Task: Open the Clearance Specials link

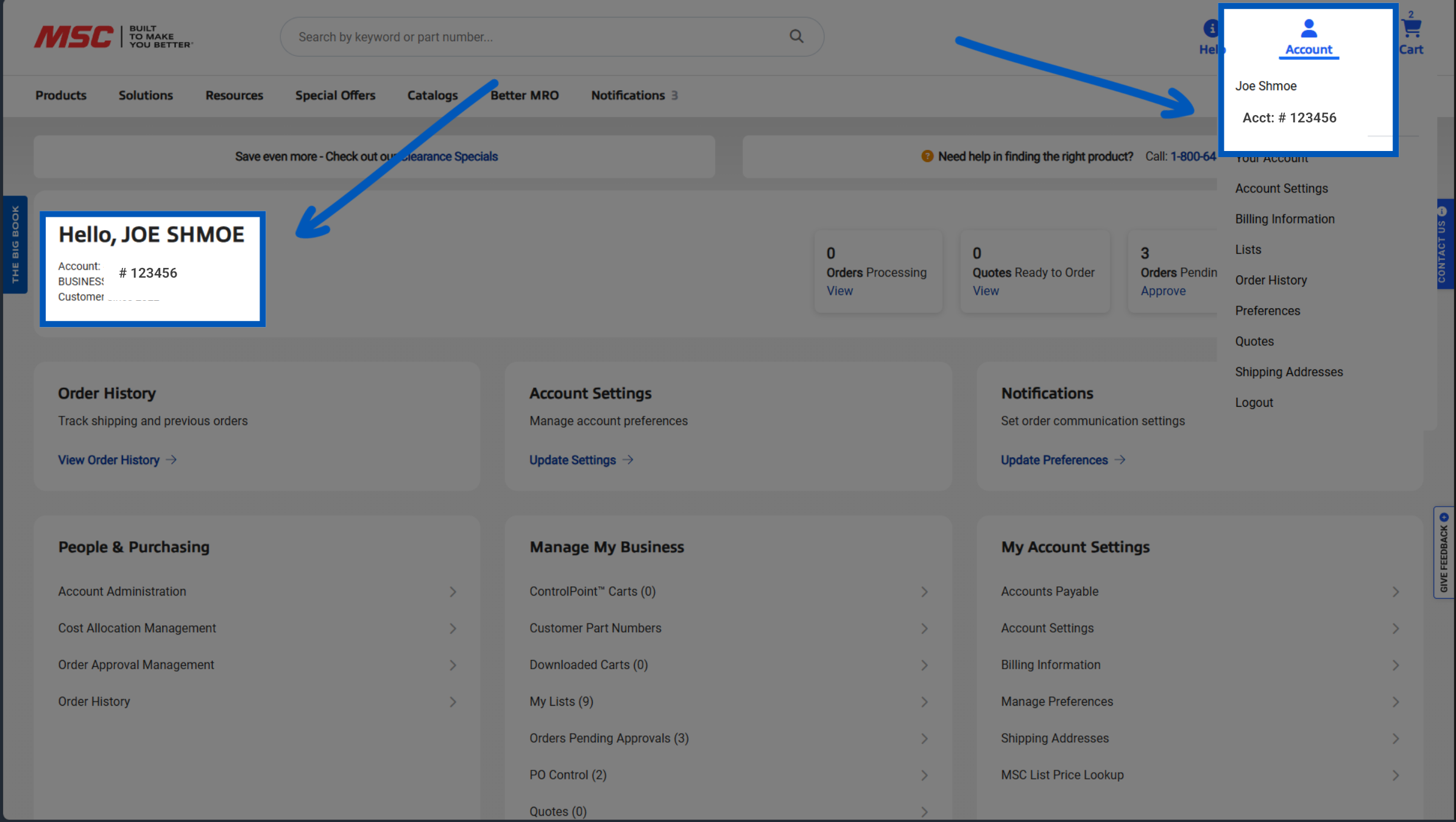Action: (x=449, y=156)
